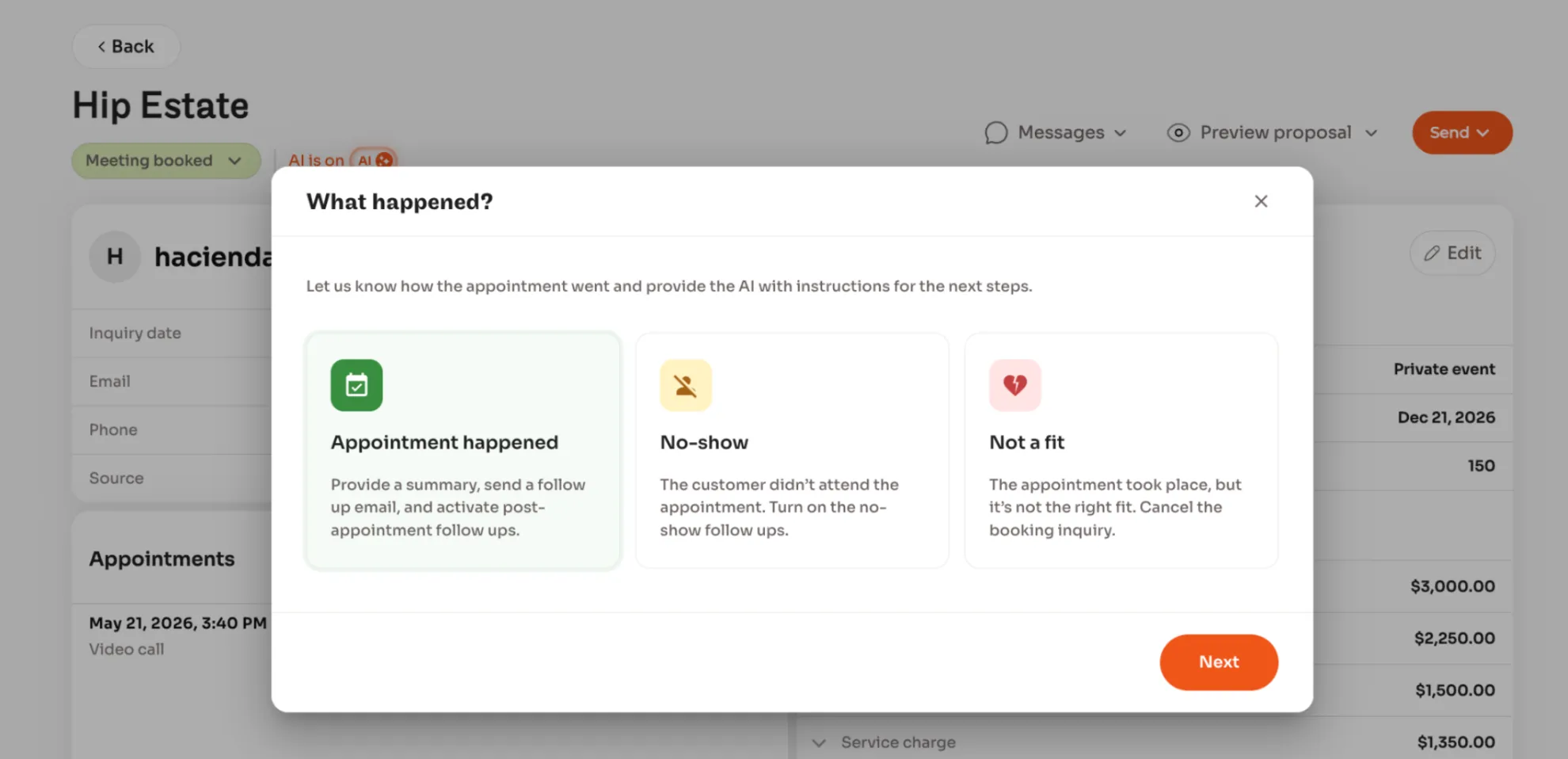Click the Private event value
The height and width of the screenshot is (759, 1568).
[1444, 368]
